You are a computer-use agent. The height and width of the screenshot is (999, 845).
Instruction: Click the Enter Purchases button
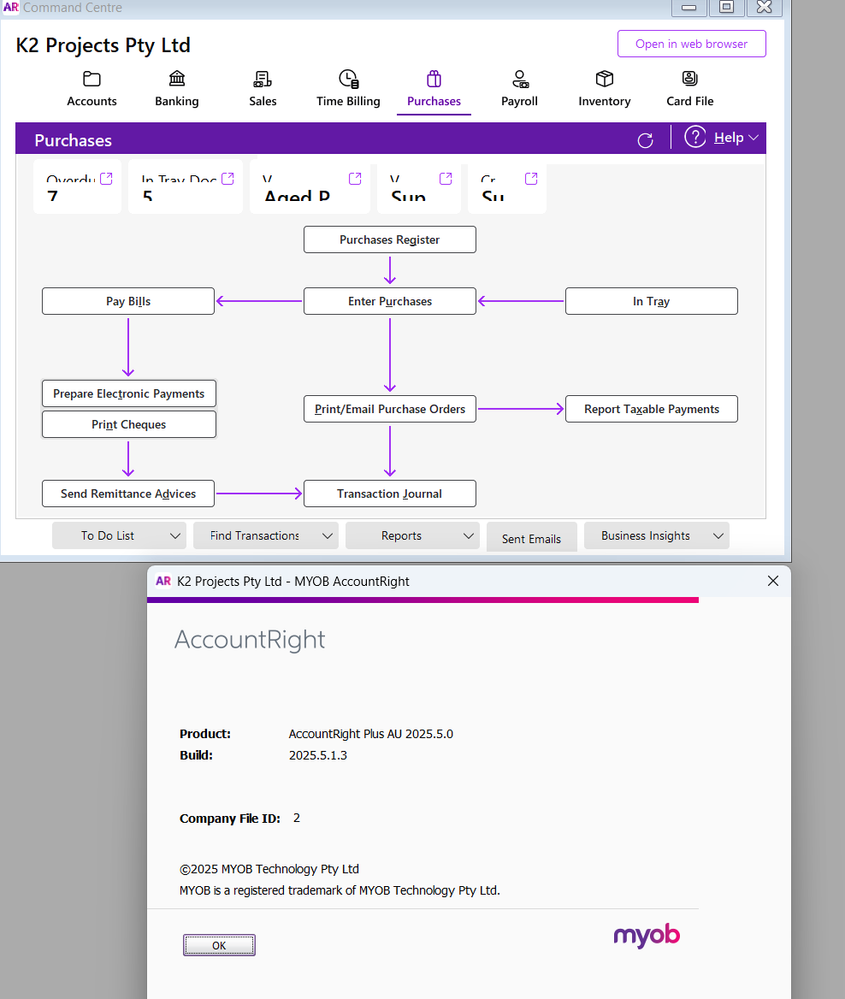click(x=390, y=301)
